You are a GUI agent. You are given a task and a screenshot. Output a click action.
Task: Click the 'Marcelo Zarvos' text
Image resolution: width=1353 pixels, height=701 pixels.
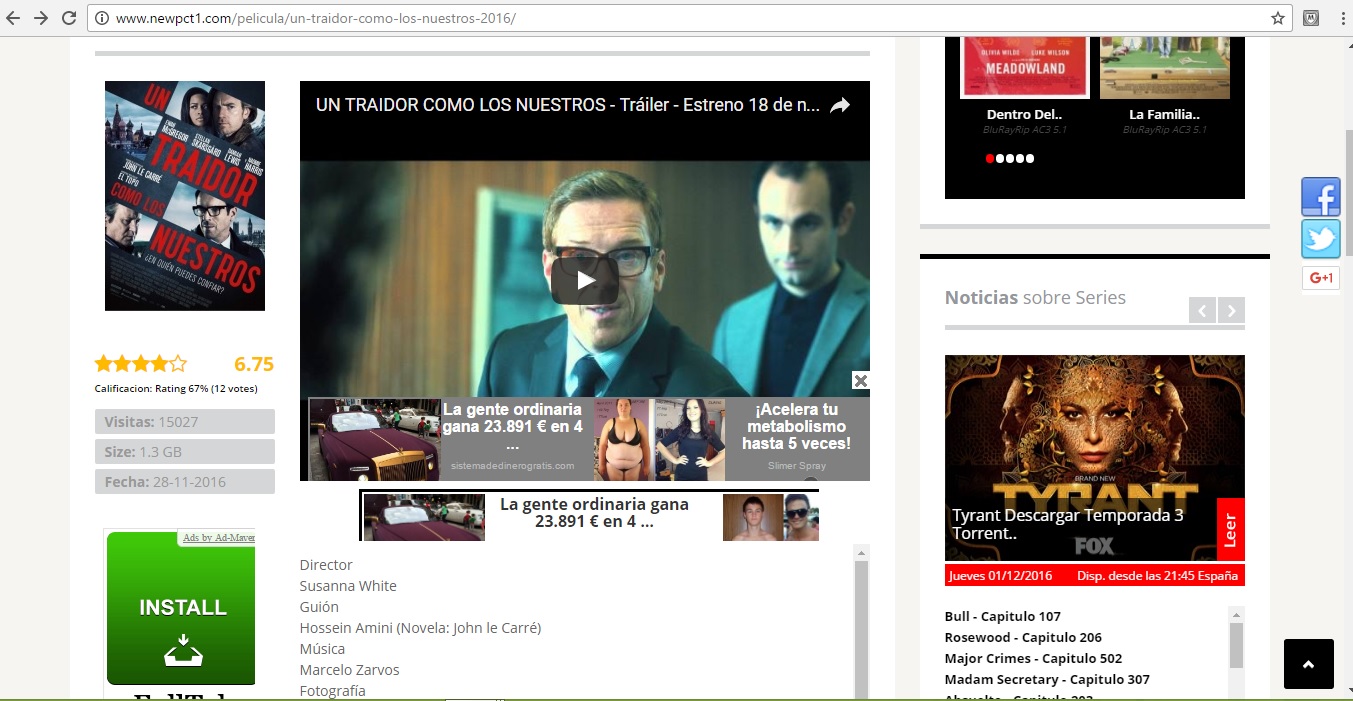[350, 670]
